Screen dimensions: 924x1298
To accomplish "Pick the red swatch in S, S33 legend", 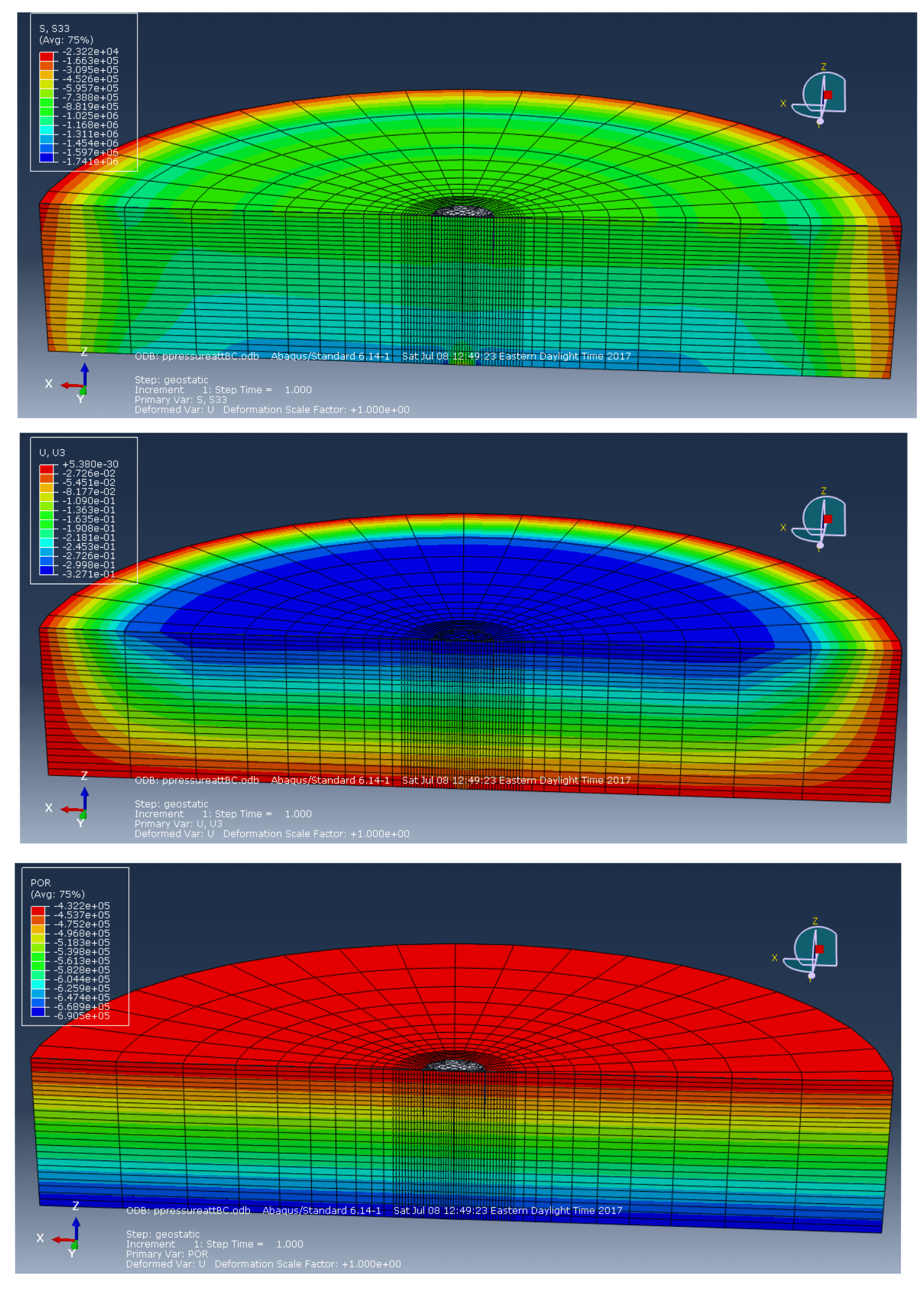I will (x=46, y=57).
